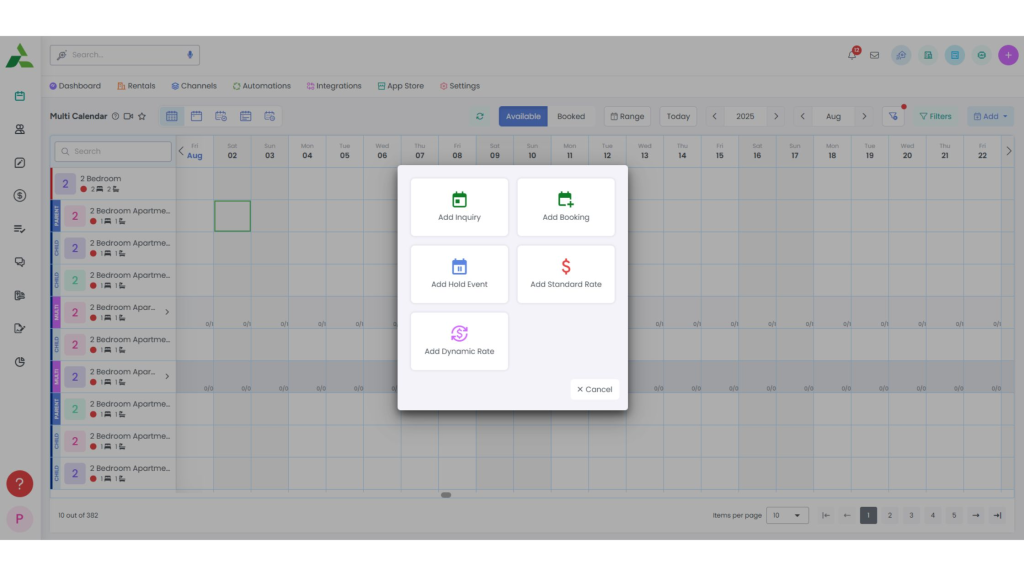Open the pie chart reports icon in sidebar

(20, 362)
